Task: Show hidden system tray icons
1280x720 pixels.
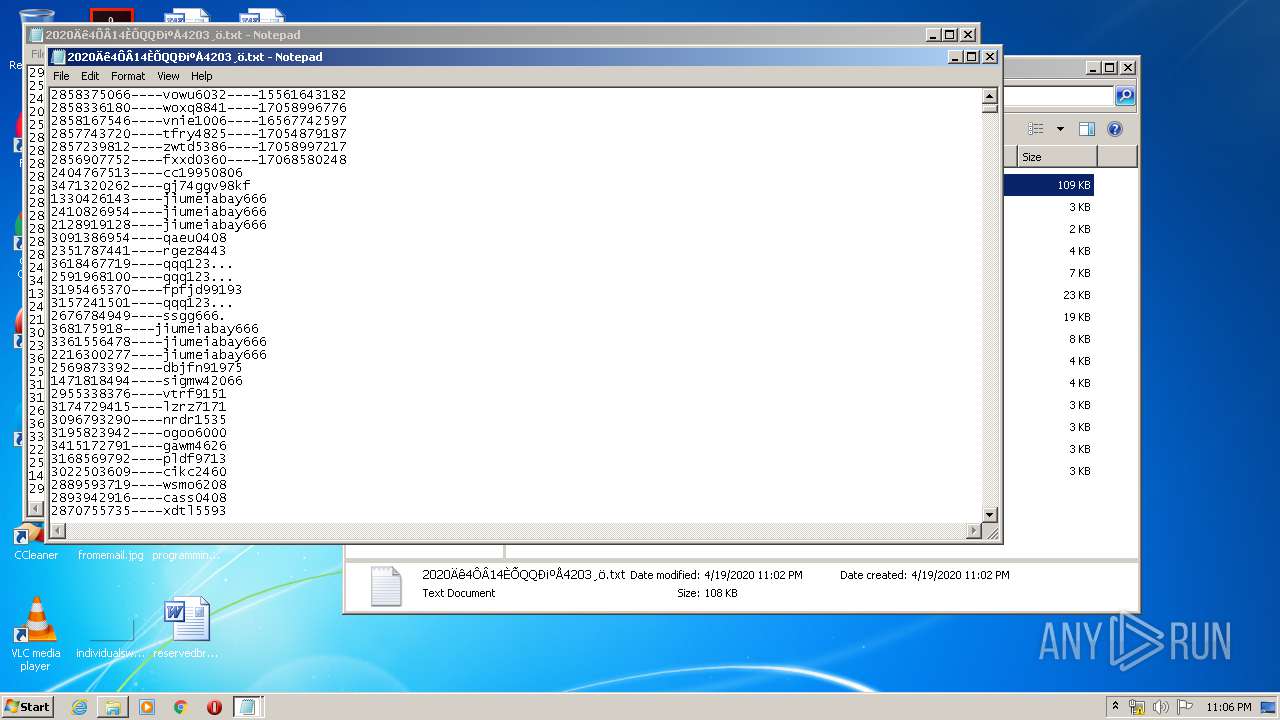Action: pos(1116,707)
